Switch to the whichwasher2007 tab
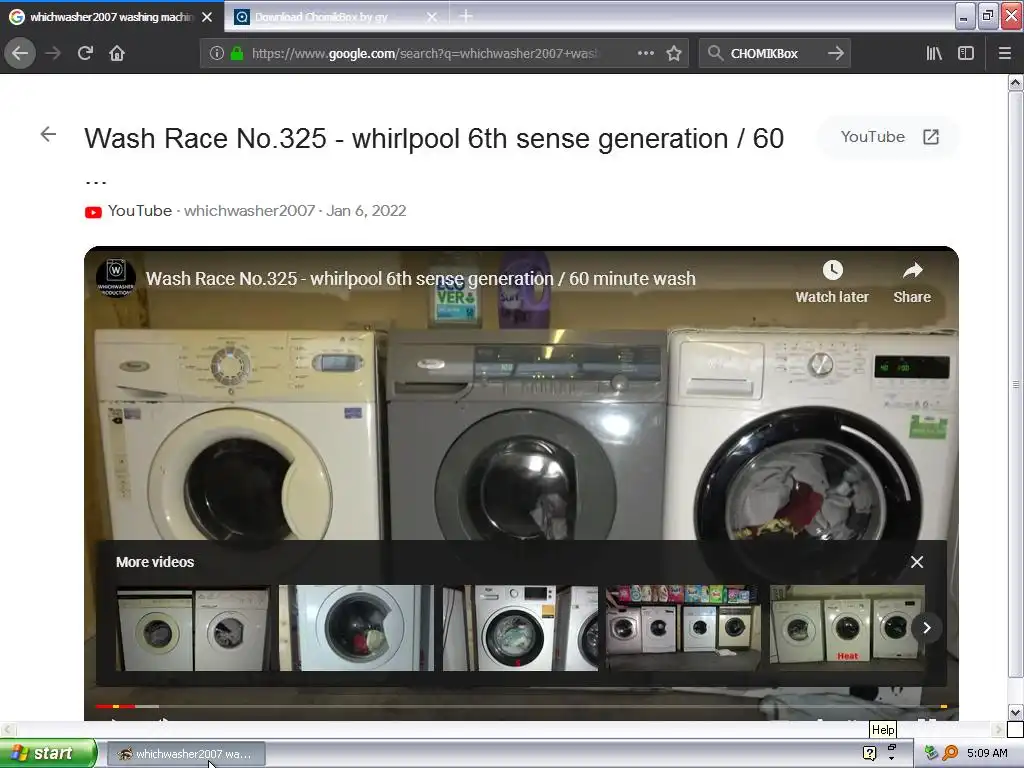Viewport: 1024px width, 768px height. coord(111,17)
